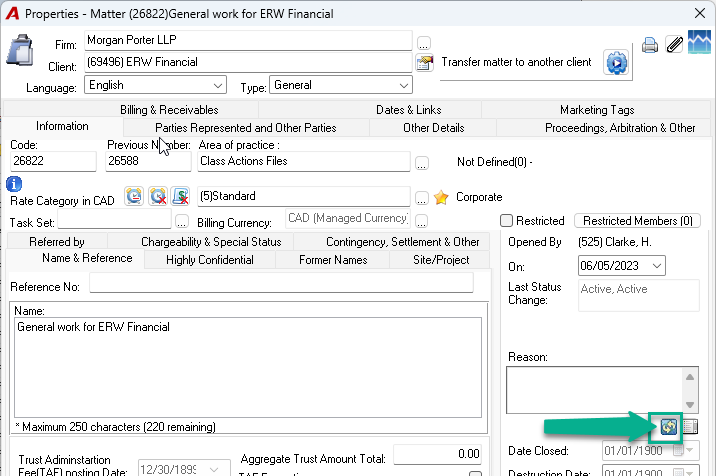This screenshot has height=476, width=716.
Task: Browse Area of practice with ellipsis button
Action: click(x=422, y=164)
